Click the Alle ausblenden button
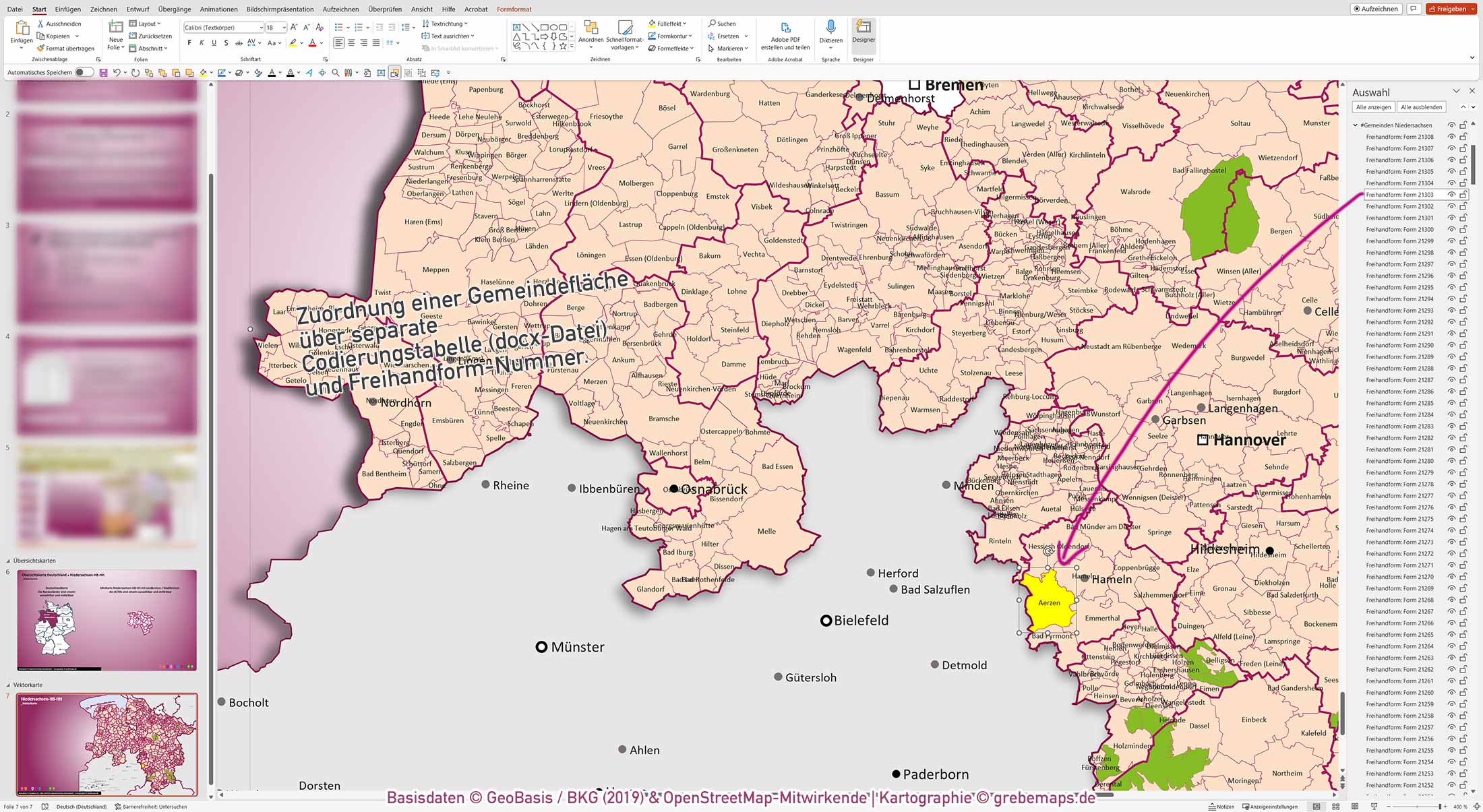Viewport: 1483px width, 812px height. coord(1422,106)
